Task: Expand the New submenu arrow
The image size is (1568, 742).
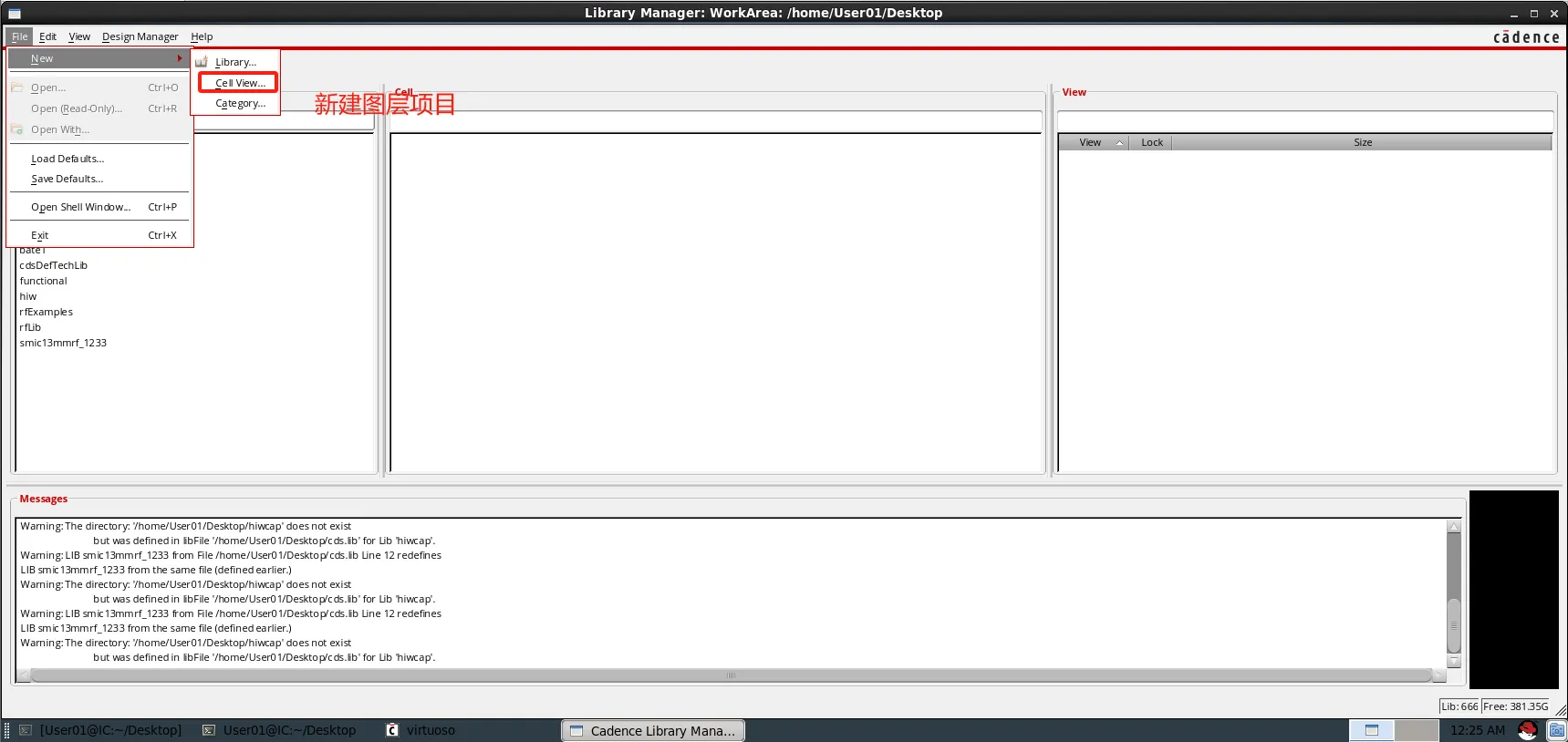Action: [180, 58]
